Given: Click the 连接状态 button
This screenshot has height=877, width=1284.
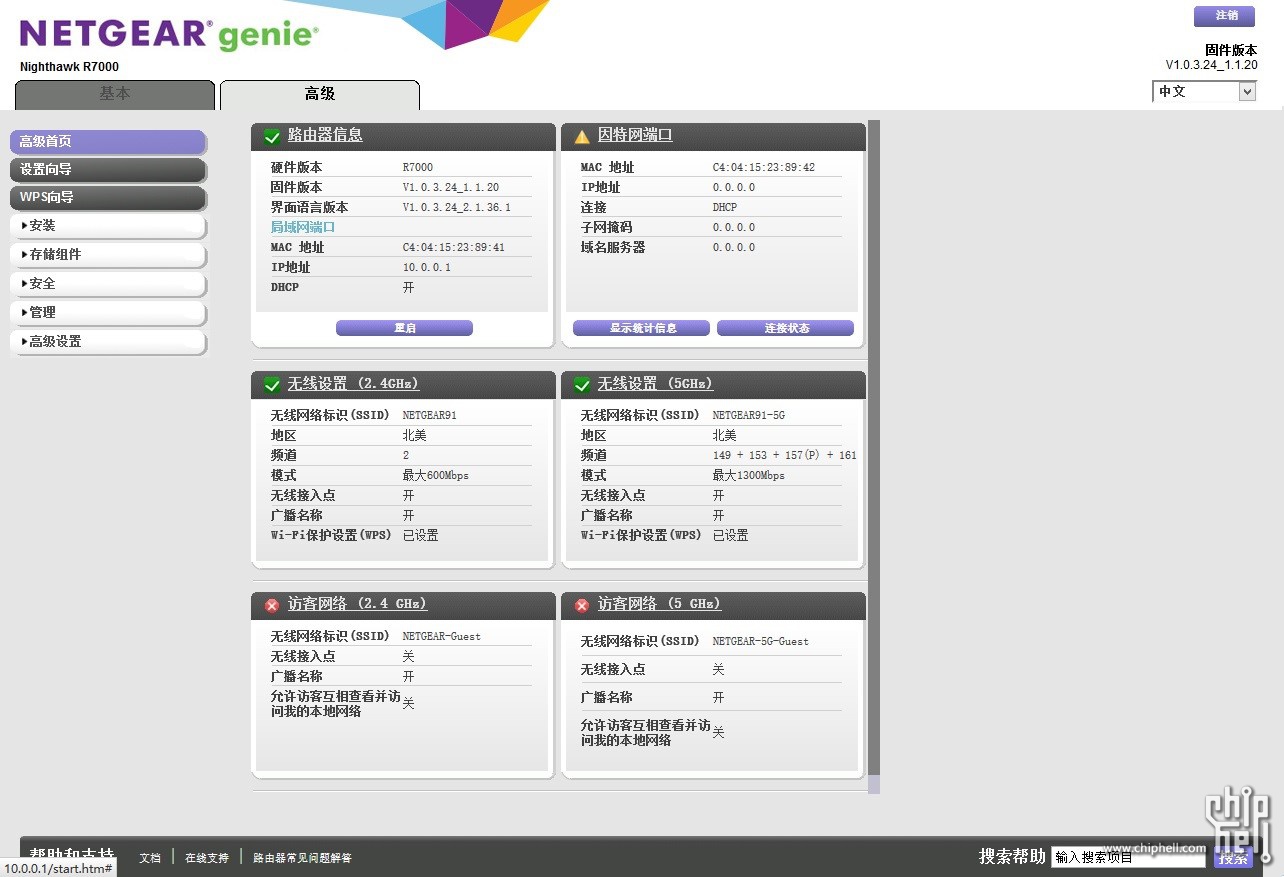Looking at the screenshot, I should click(785, 328).
